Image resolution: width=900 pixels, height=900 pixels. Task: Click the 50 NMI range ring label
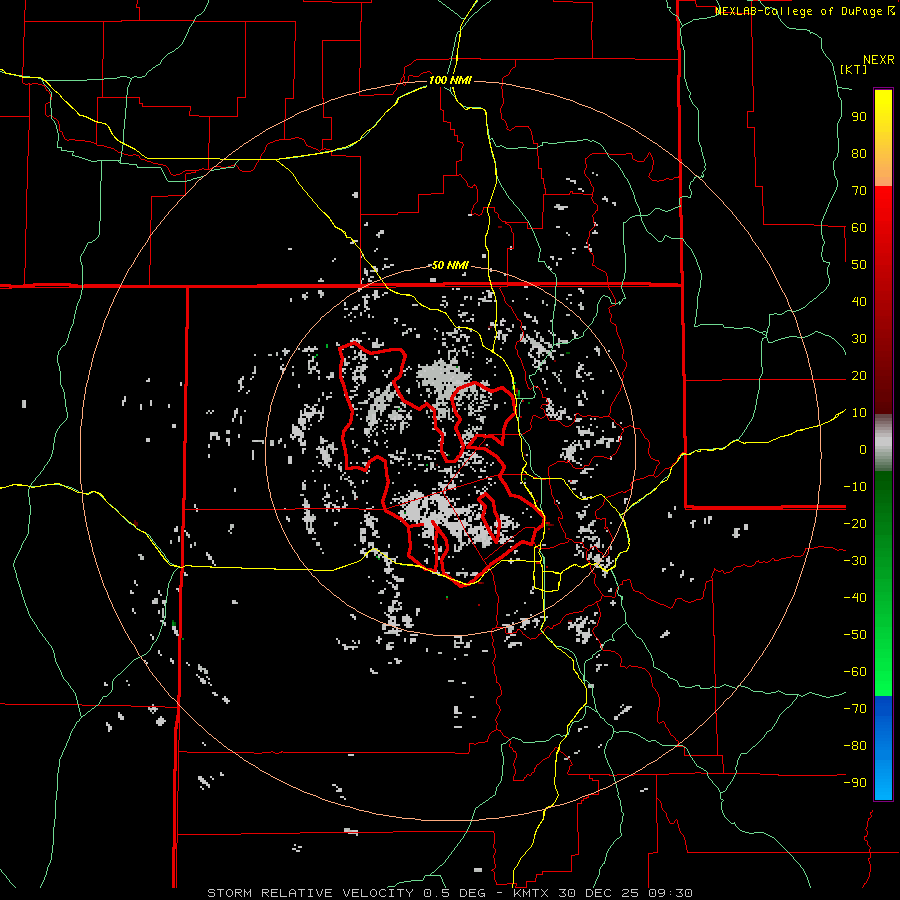point(449,265)
